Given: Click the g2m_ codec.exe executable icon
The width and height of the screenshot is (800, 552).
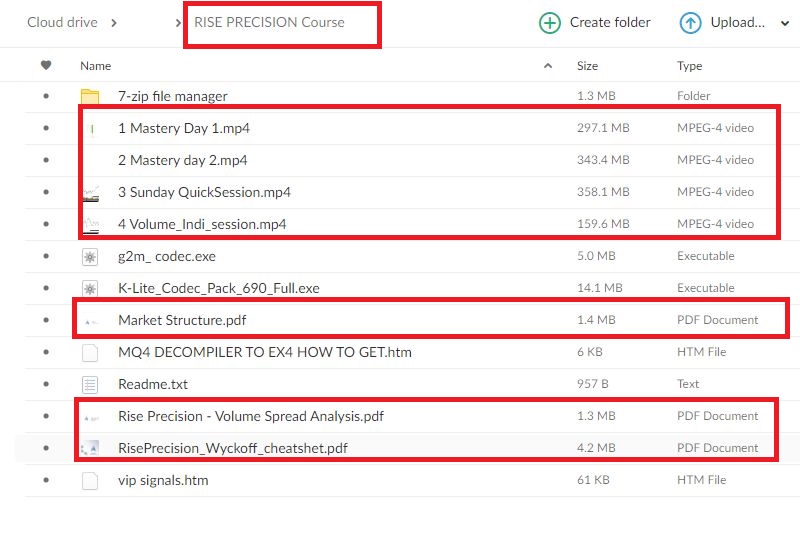Looking at the screenshot, I should (90, 257).
